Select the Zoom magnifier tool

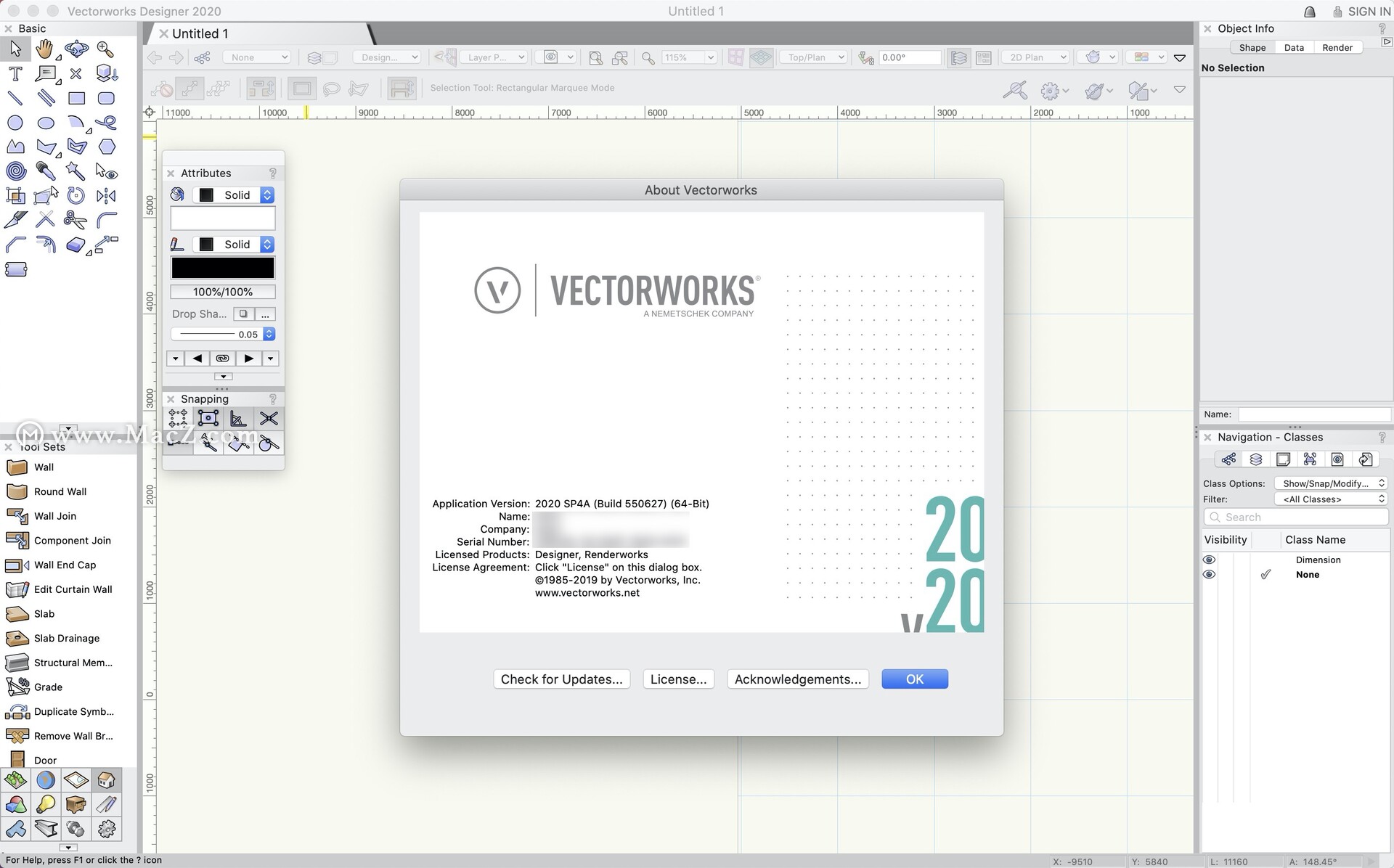click(x=106, y=49)
